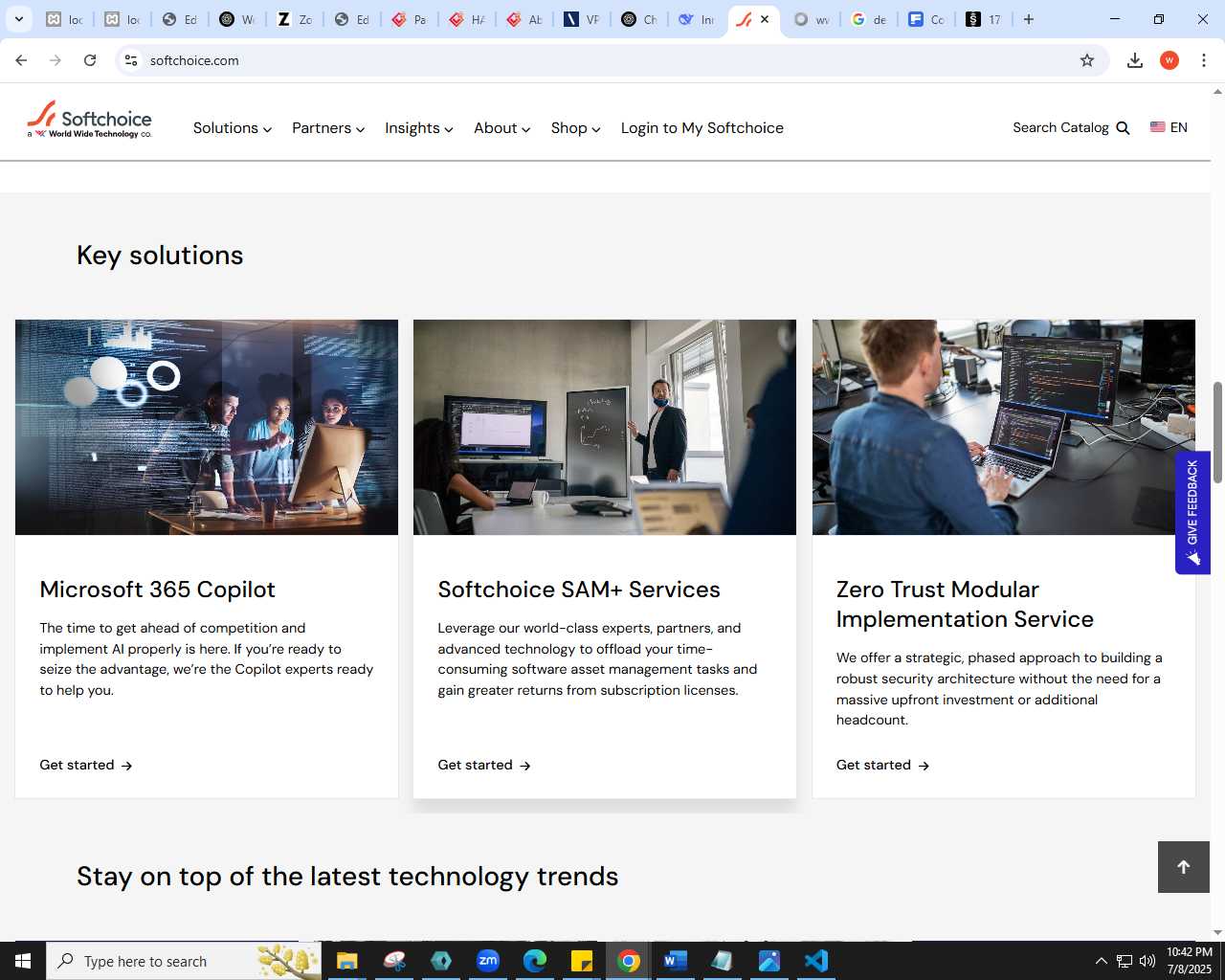Click Login to My Softchoice

pyautogui.click(x=702, y=128)
